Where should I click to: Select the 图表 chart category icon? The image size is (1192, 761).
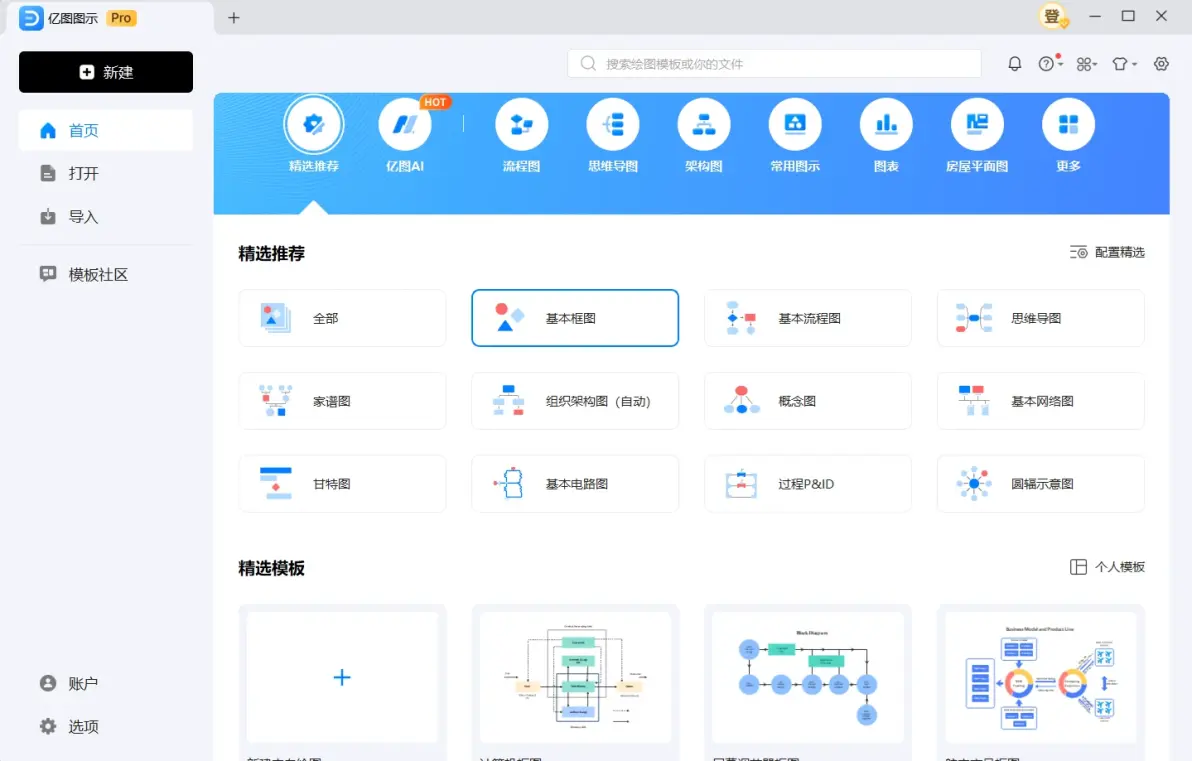[886, 125]
